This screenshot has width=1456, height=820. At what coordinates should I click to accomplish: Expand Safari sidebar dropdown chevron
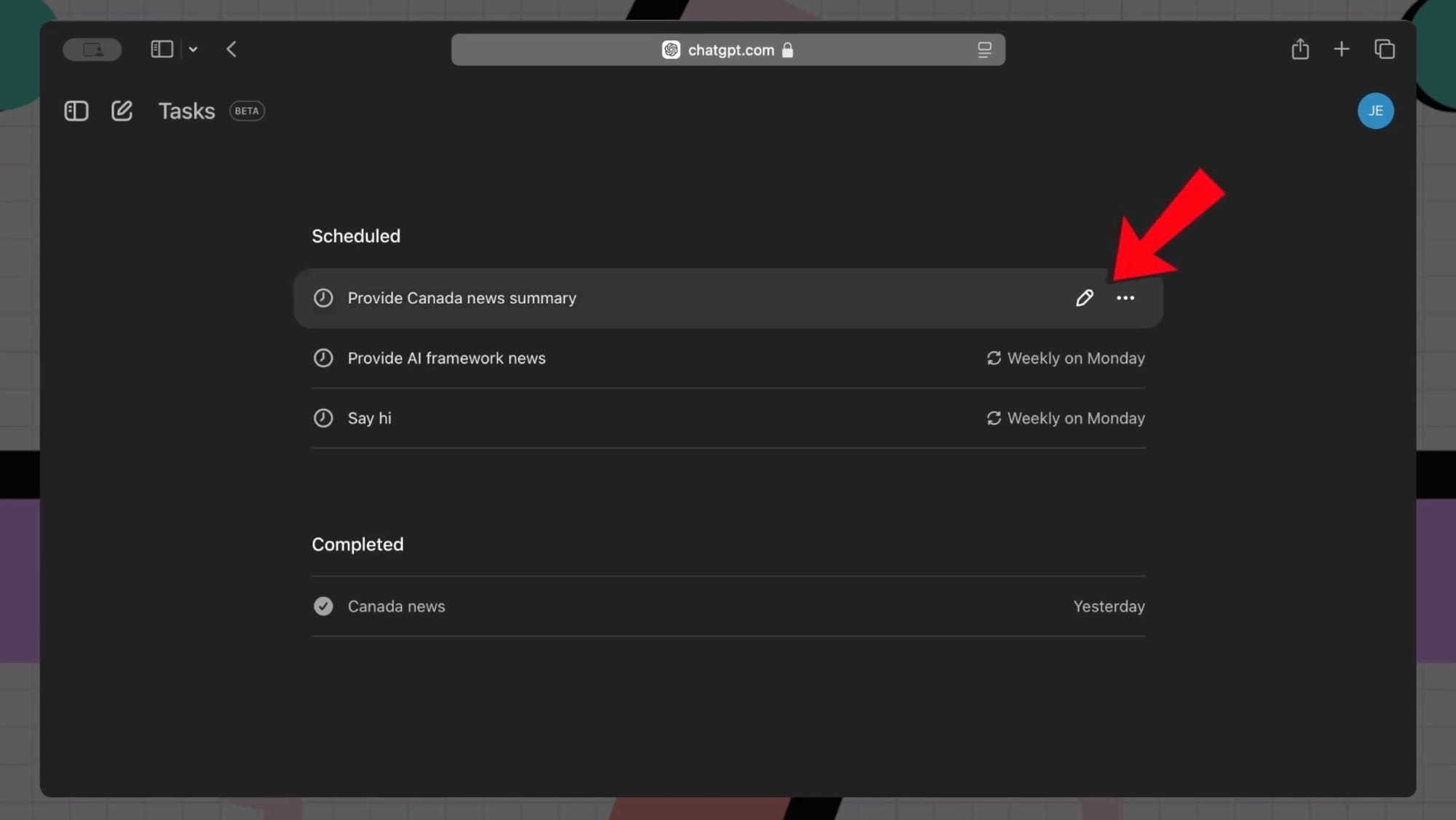[x=193, y=50]
